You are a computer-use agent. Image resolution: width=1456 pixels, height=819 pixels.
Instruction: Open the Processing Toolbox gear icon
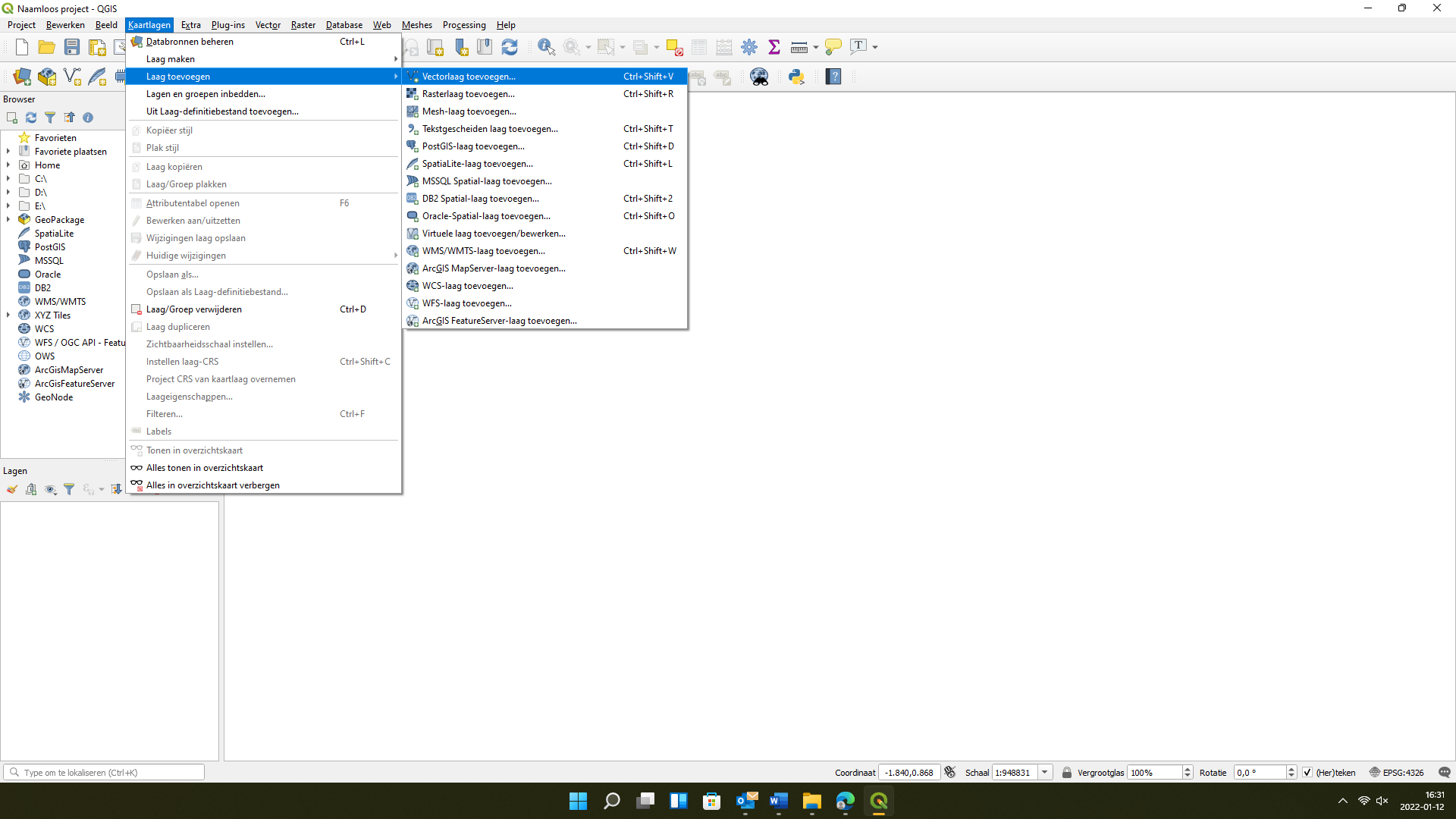coord(749,47)
